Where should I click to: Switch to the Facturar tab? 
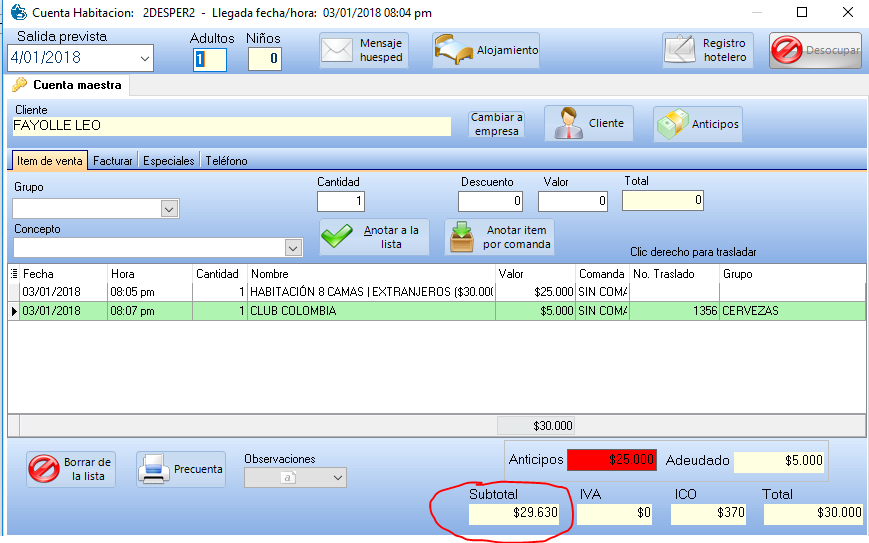point(112,160)
